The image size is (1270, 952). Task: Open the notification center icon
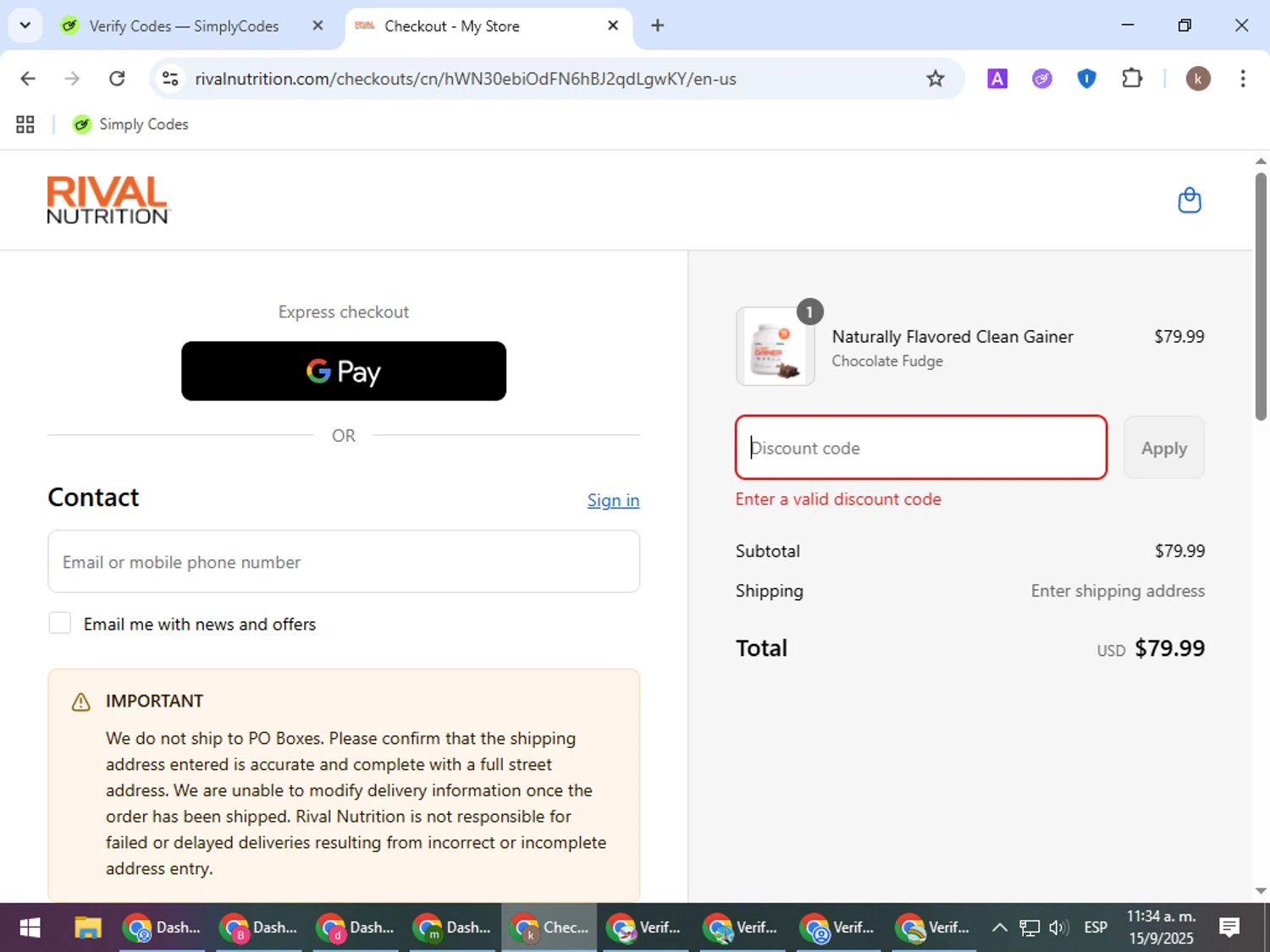(x=1229, y=927)
